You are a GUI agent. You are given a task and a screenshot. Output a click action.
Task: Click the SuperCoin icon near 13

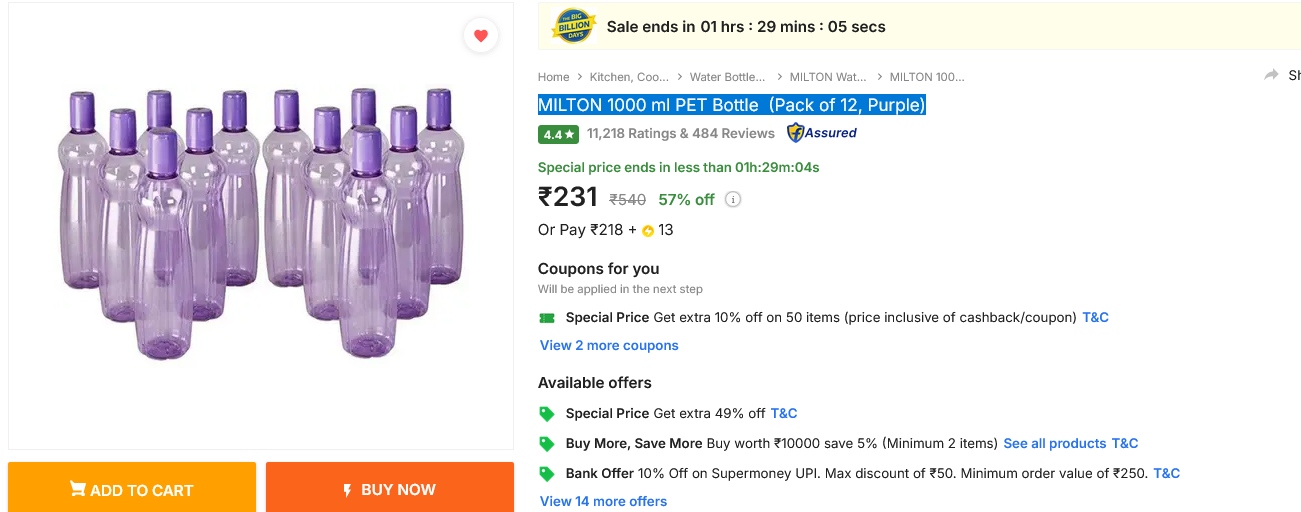click(x=647, y=231)
